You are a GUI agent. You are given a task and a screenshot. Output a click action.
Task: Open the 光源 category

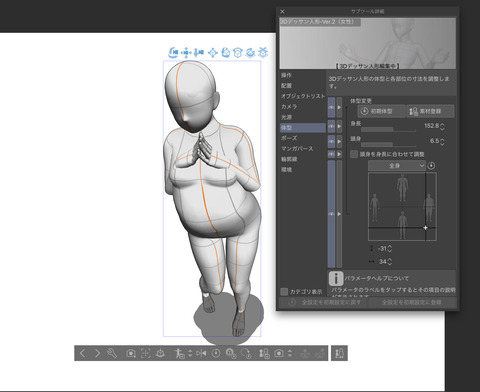pyautogui.click(x=286, y=117)
